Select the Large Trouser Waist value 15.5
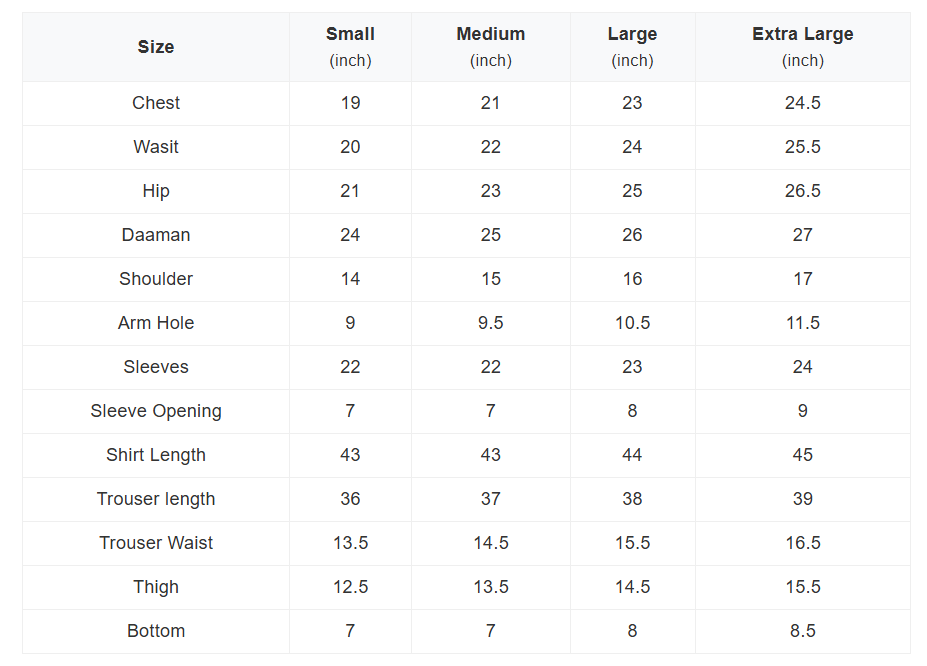Viewport: 927px width, 666px height. point(632,543)
